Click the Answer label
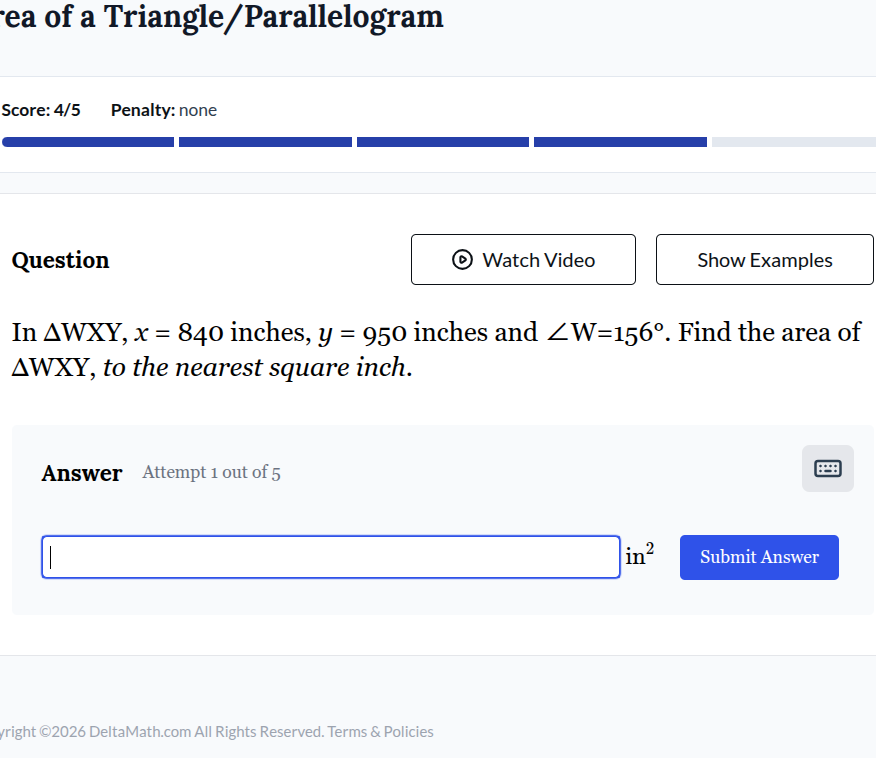Screen dimensions: 876x758 coord(82,473)
